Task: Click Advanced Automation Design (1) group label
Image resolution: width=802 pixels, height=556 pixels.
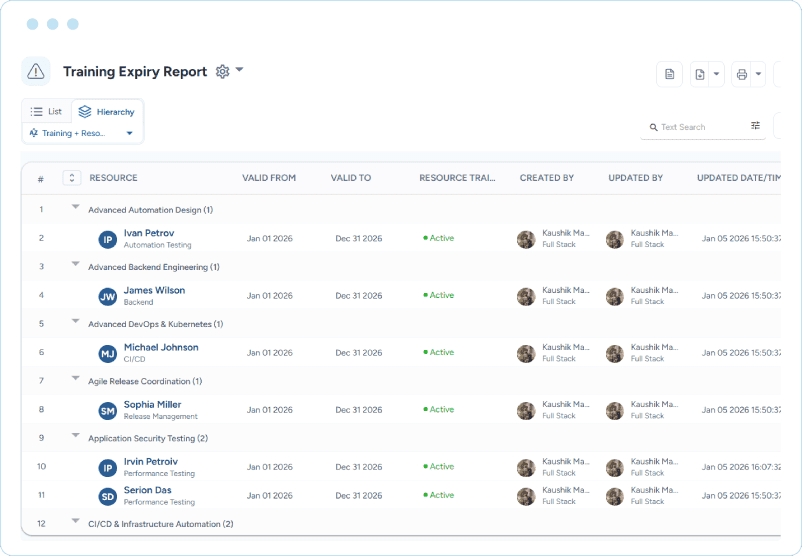Action: (x=150, y=210)
